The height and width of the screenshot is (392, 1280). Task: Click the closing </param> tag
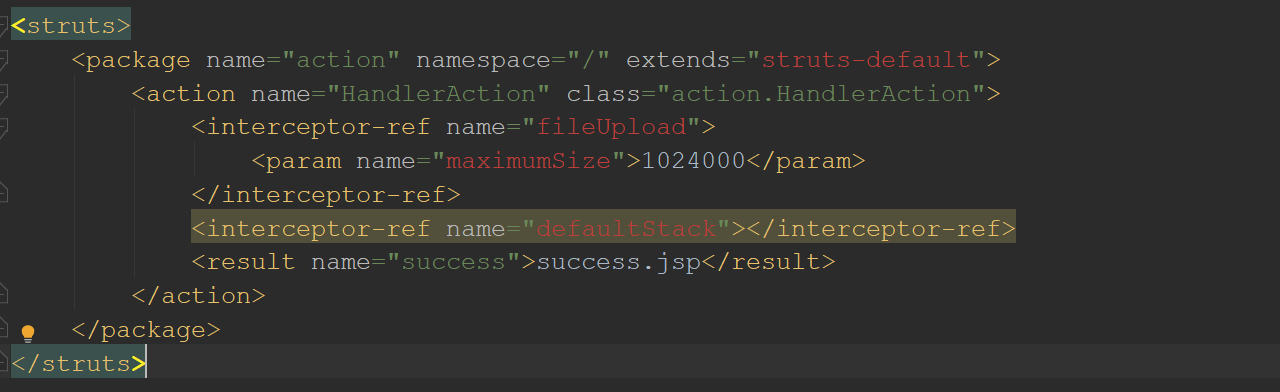click(806, 161)
